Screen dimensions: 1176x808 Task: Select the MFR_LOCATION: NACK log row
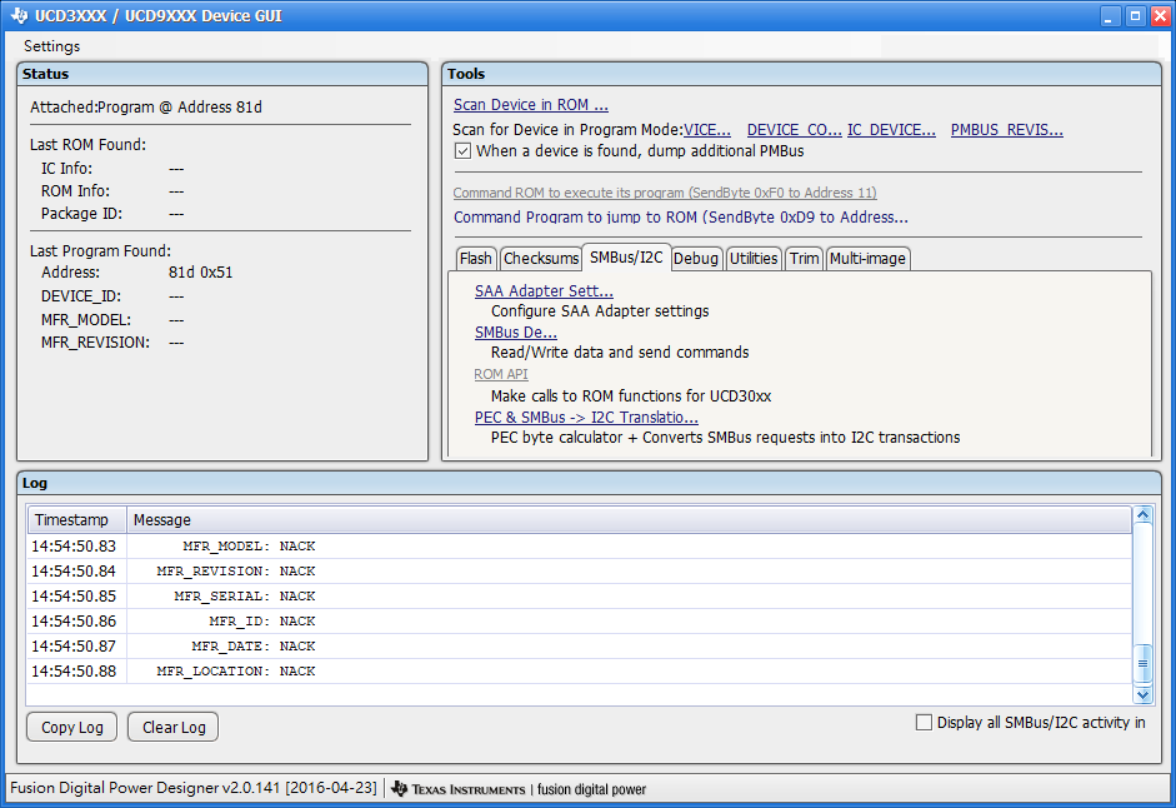pos(579,671)
